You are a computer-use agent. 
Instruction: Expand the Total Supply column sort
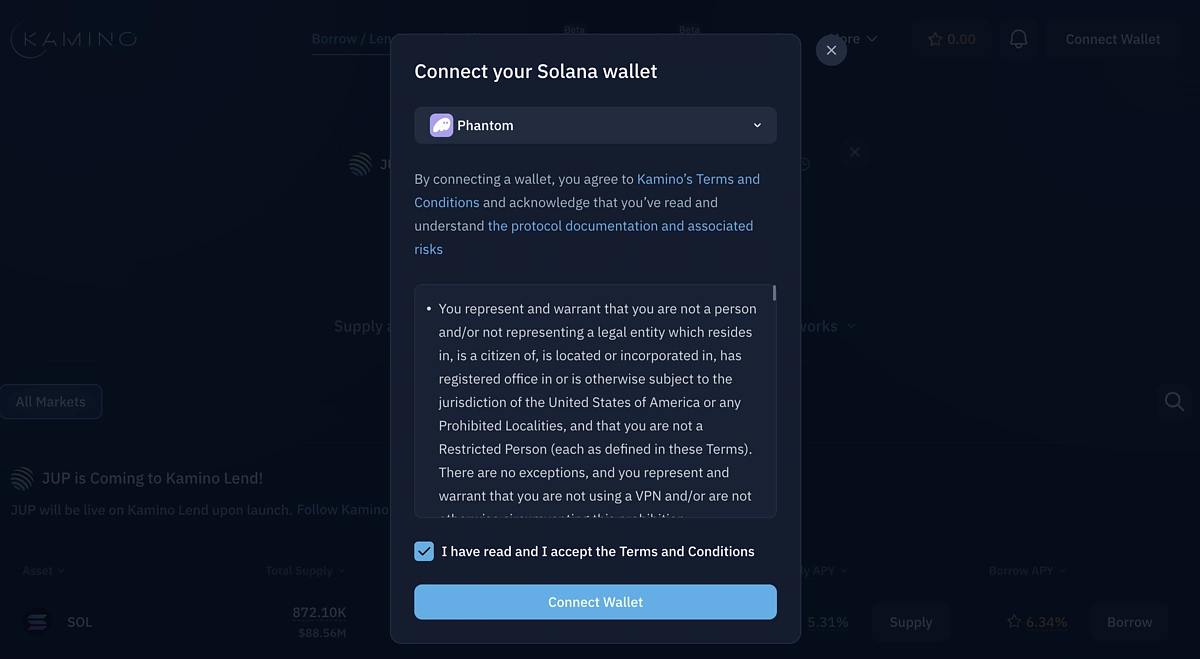point(304,570)
